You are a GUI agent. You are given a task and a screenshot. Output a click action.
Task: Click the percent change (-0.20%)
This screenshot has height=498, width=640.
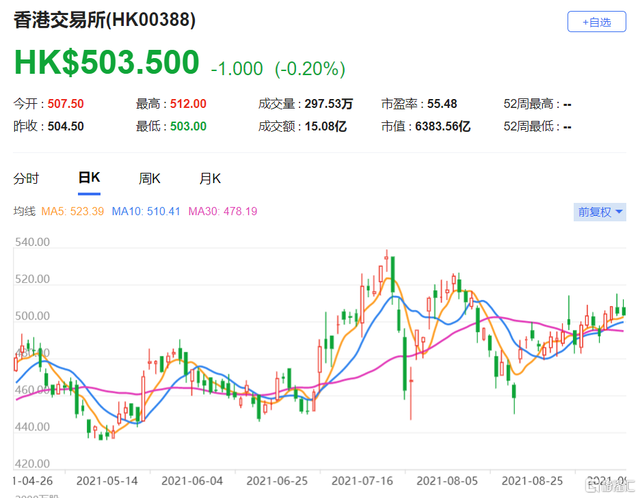[x=310, y=69]
